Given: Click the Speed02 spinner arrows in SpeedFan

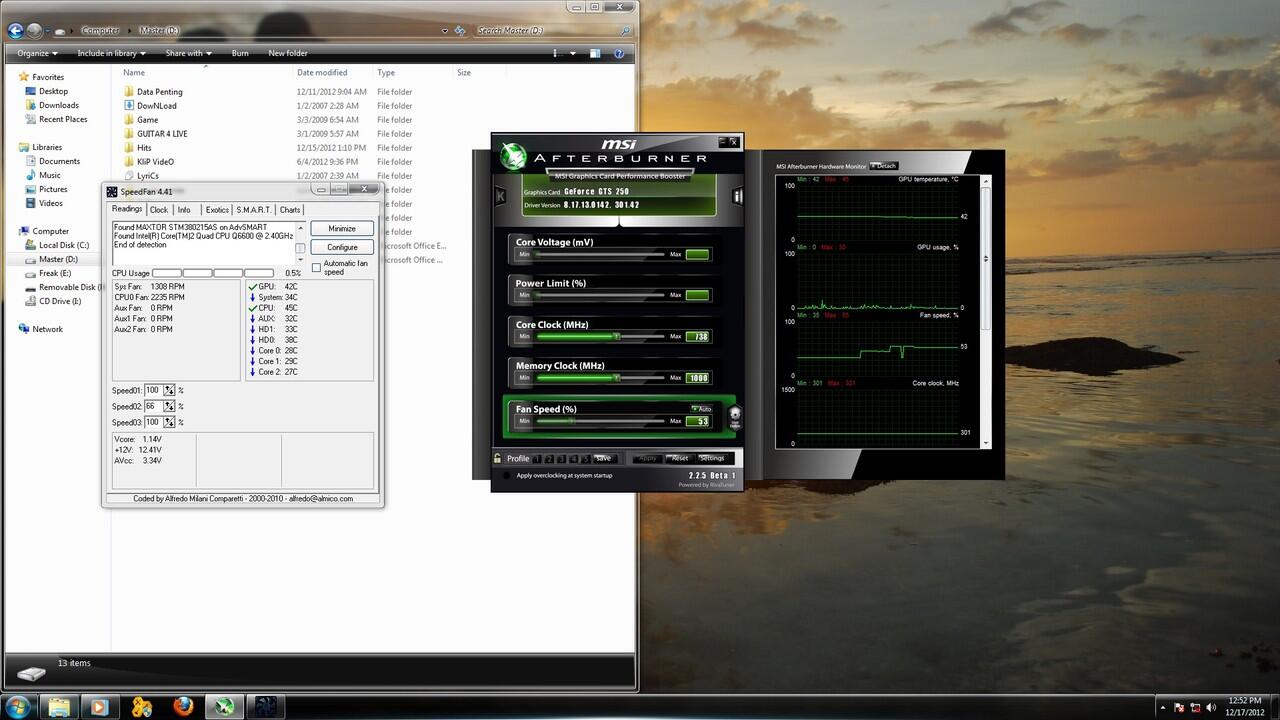Looking at the screenshot, I should pos(169,406).
